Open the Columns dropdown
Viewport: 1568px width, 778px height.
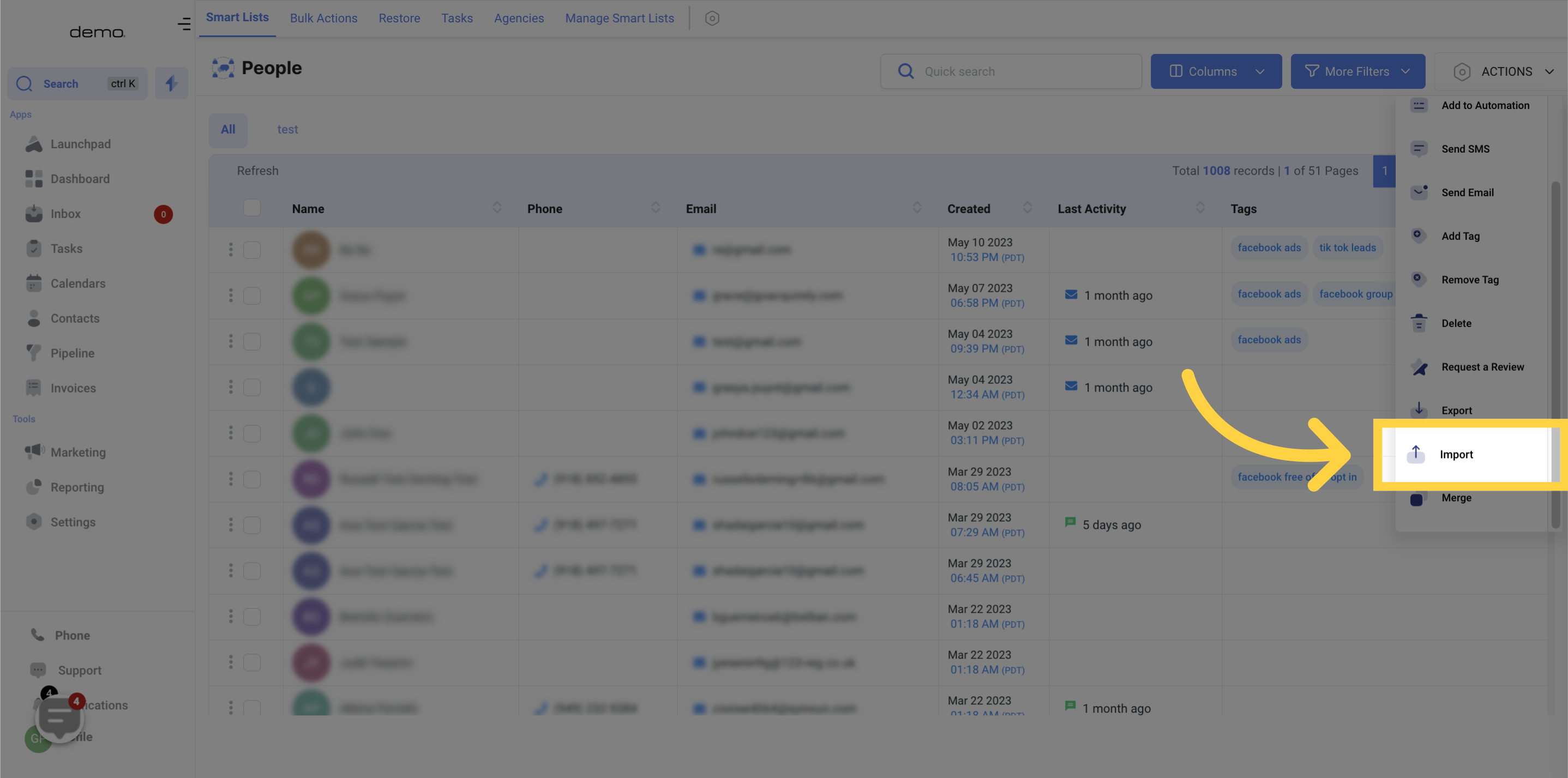1216,71
